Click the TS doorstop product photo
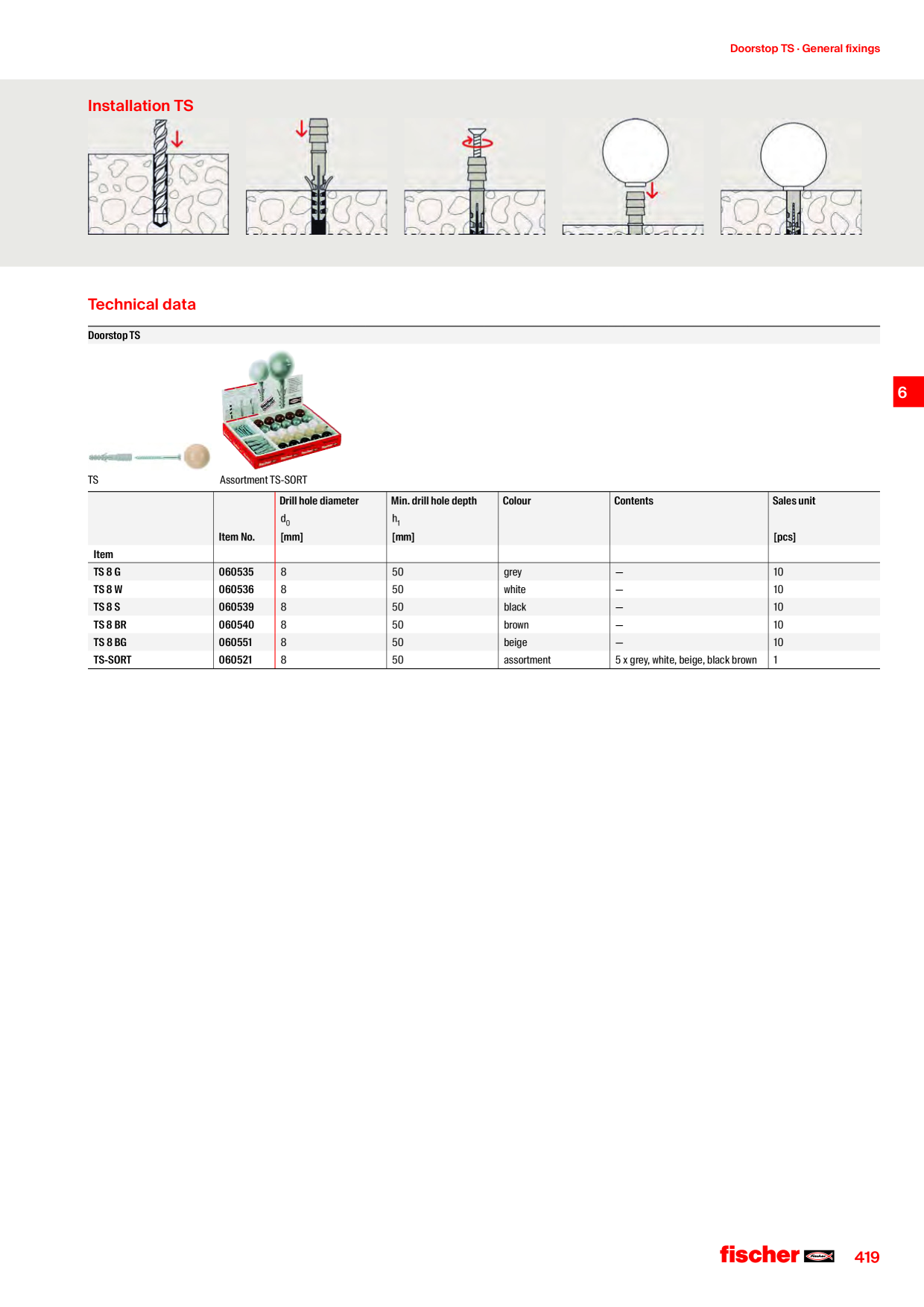Screen dimensions: 924x1307 point(149,456)
